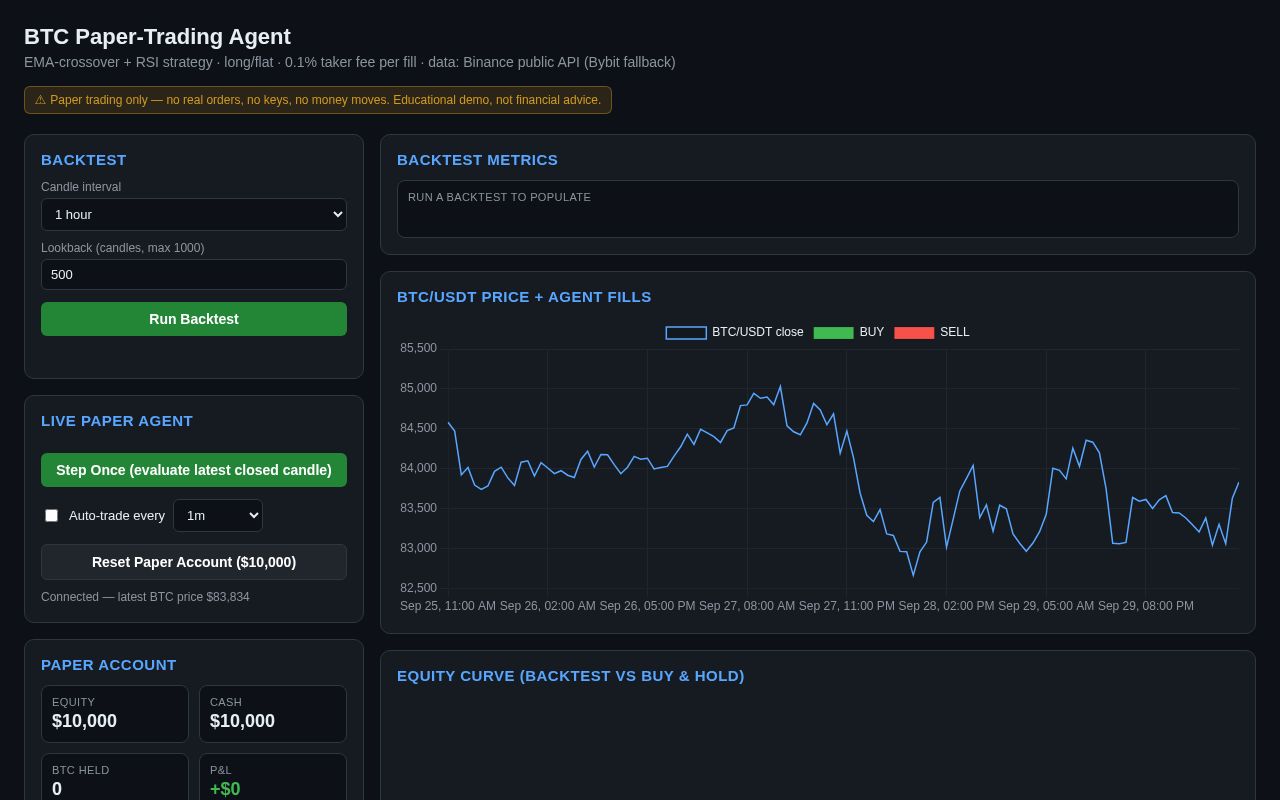Toggle the red SELL legend swatch
This screenshot has height=800, width=1280.
click(914, 333)
